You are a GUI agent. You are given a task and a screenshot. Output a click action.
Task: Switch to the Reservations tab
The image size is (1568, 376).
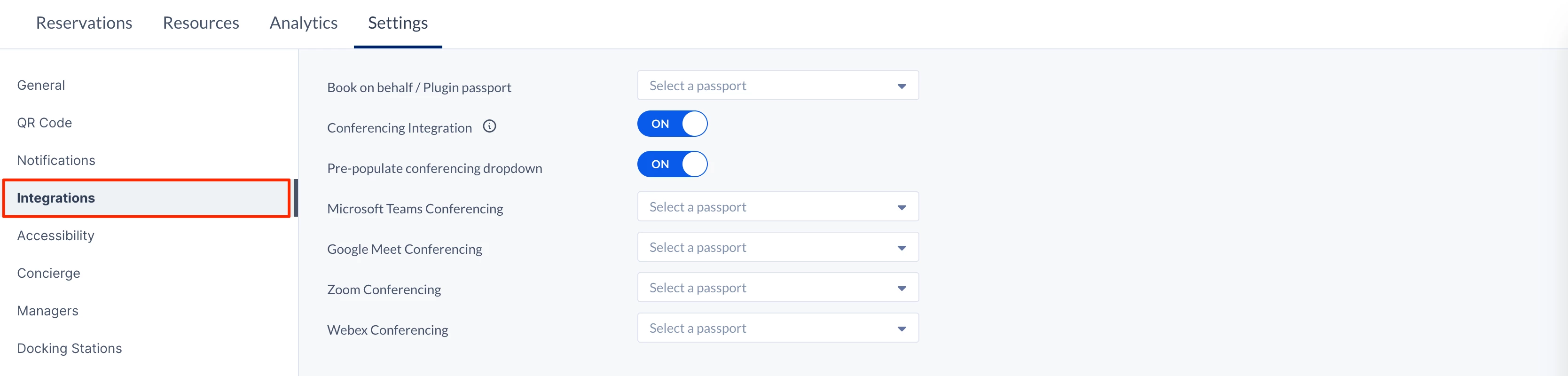click(x=84, y=23)
